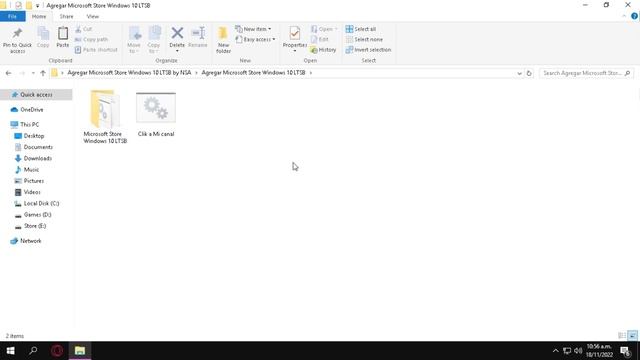
Task: Open the notification center icon
Action: tap(625, 351)
